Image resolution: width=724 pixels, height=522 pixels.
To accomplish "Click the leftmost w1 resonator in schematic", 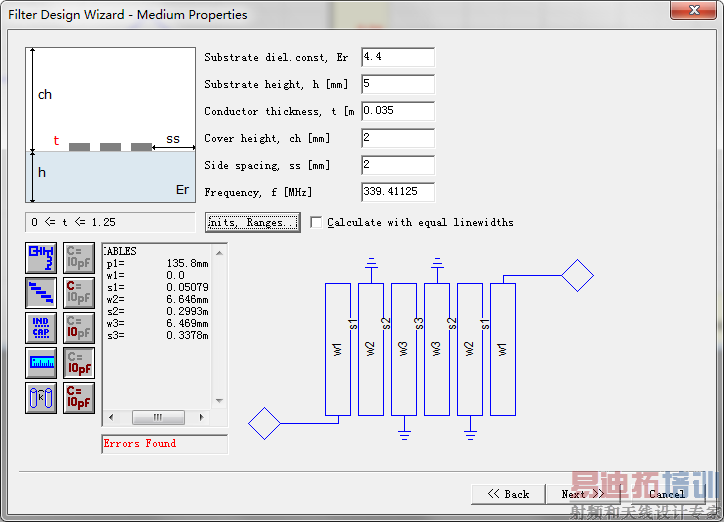I will [x=338, y=349].
